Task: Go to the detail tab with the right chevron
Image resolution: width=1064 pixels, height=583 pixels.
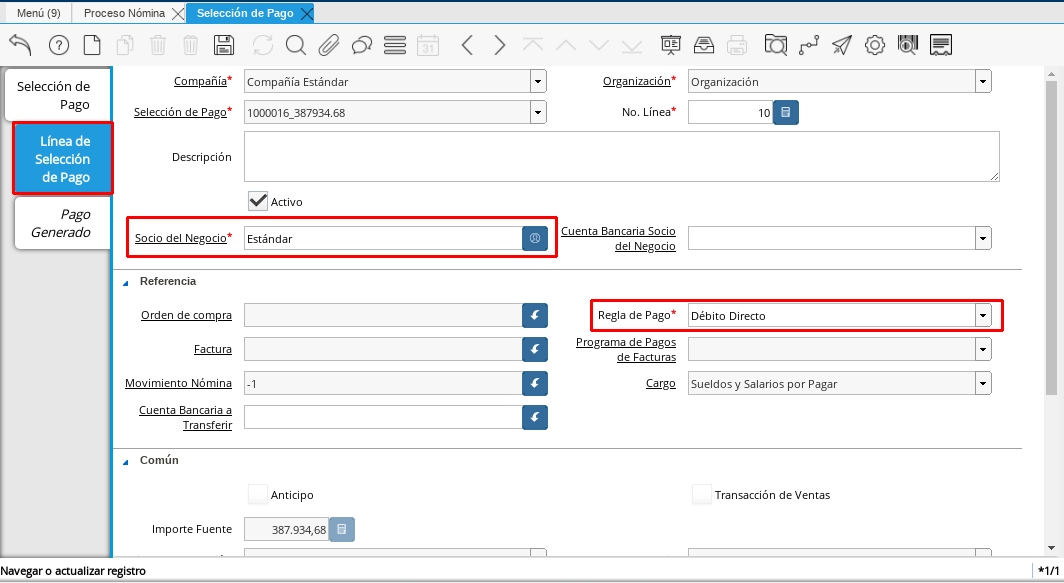Action: [499, 45]
